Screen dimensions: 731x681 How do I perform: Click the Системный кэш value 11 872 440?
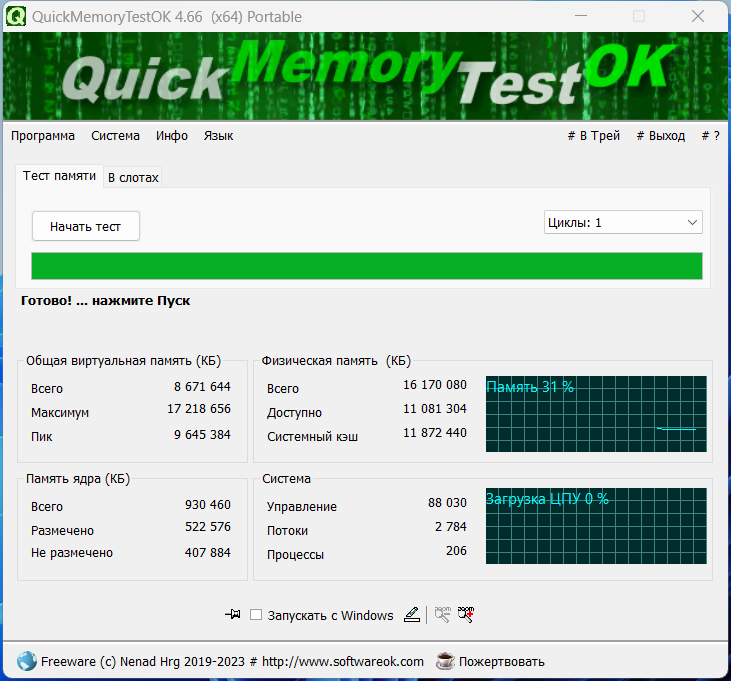click(434, 433)
